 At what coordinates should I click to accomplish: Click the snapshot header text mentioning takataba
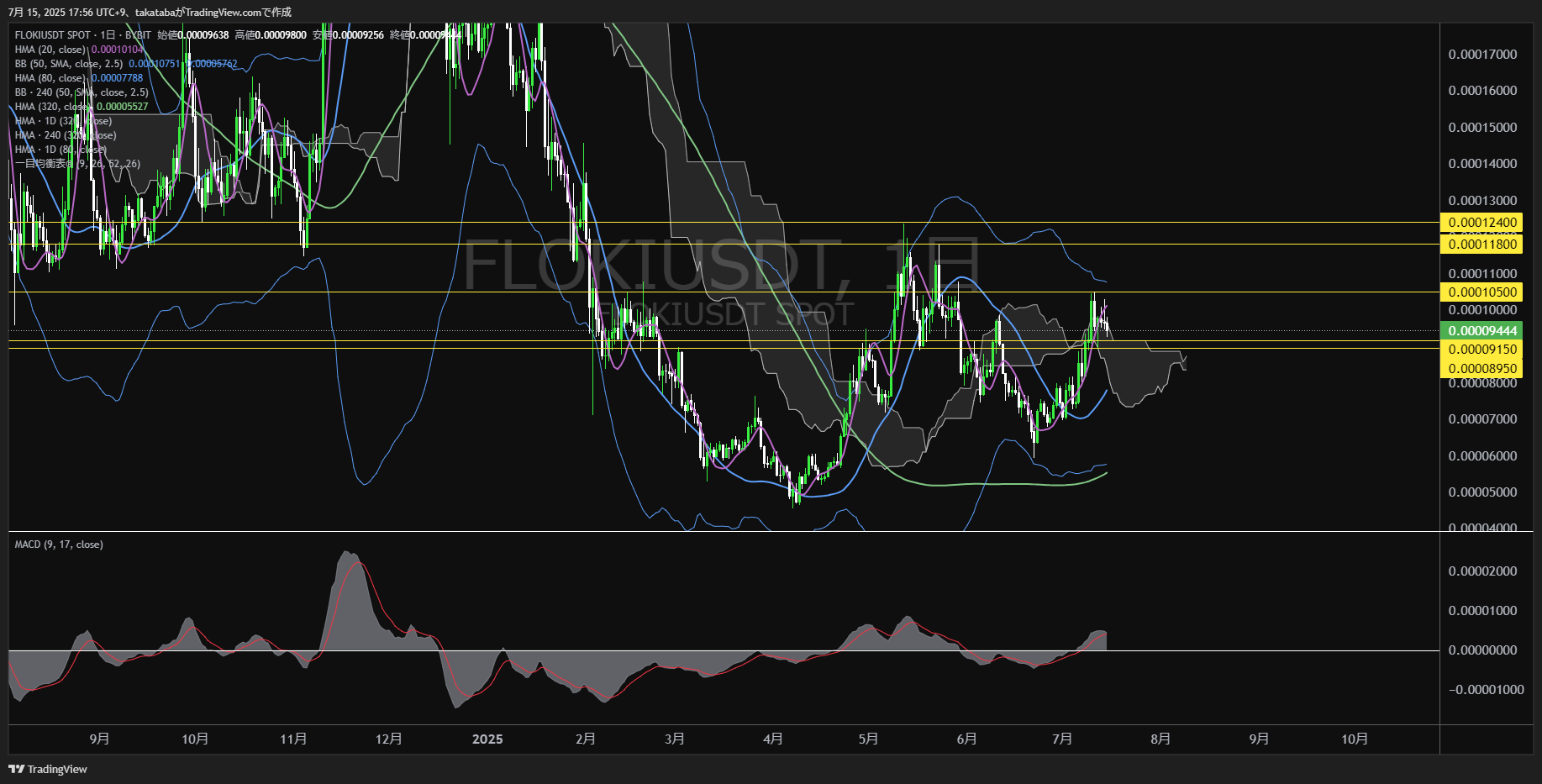click(150, 12)
